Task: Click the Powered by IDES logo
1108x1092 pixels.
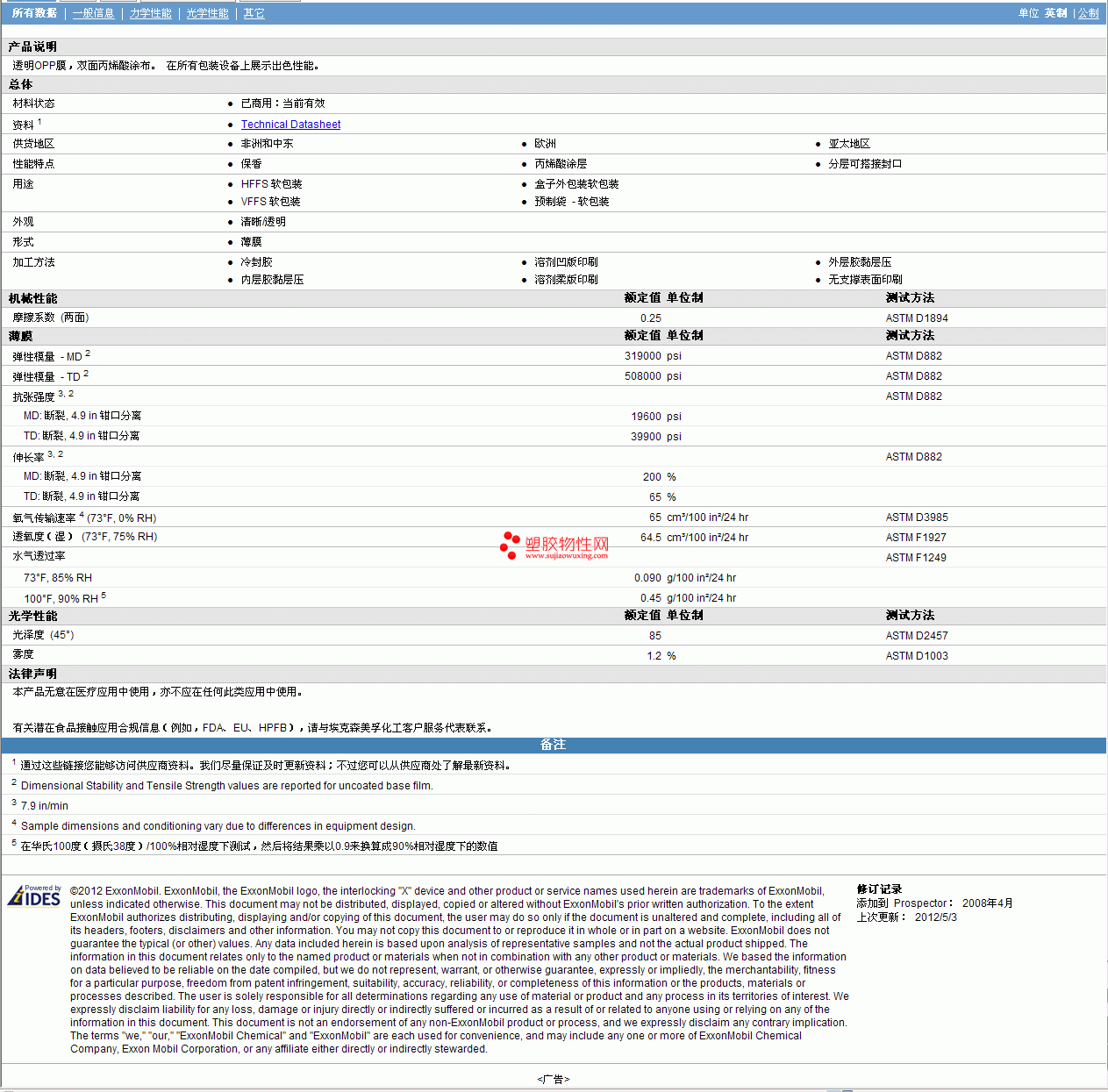Action: pos(34,896)
